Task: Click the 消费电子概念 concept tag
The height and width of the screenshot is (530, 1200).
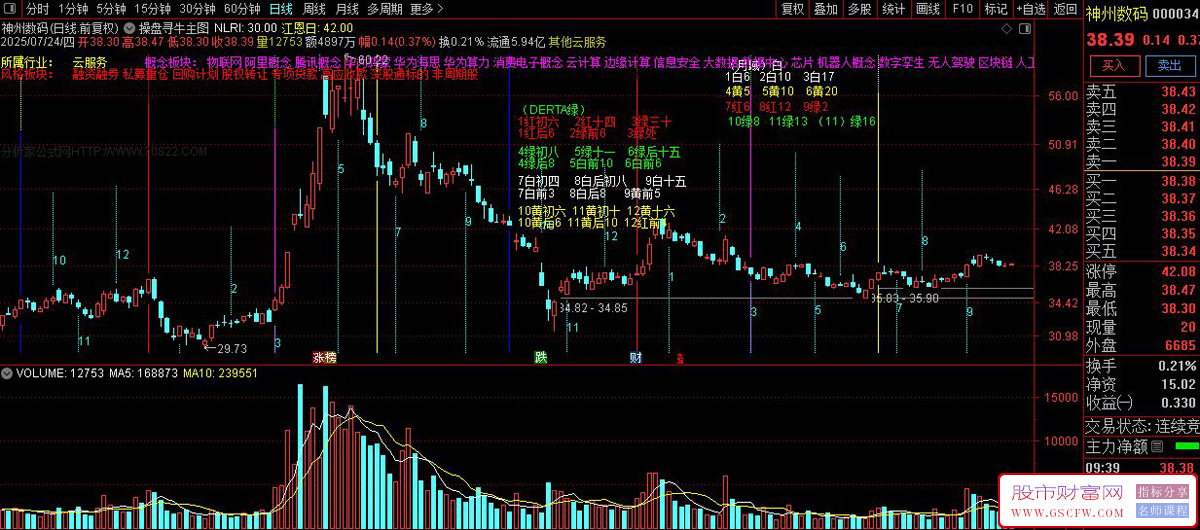Action: pos(527,62)
